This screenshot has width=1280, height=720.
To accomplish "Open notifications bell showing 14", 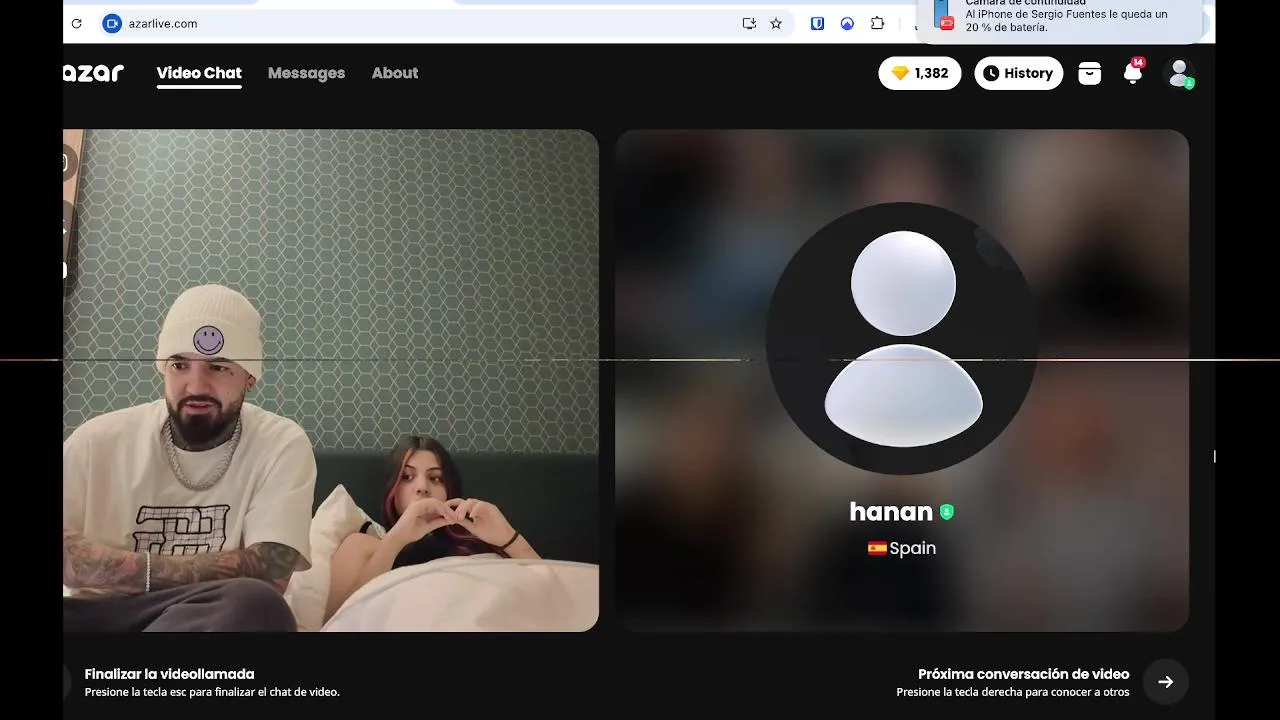I will click(1133, 72).
